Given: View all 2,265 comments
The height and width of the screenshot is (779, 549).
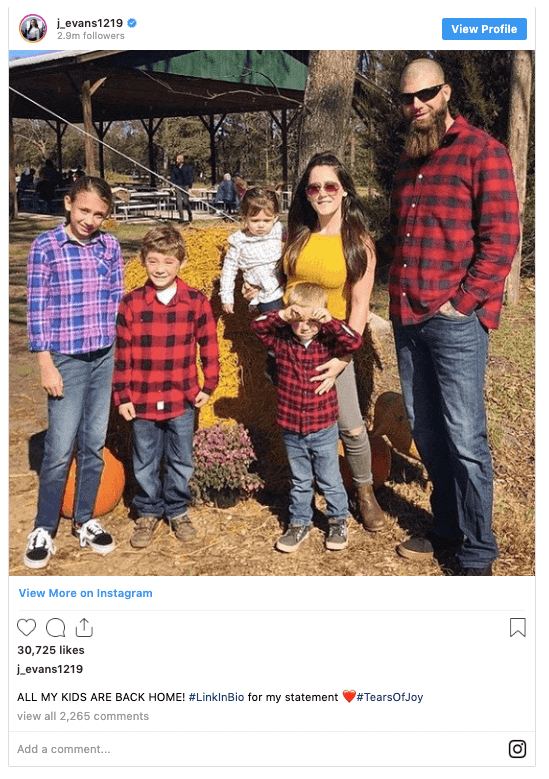Looking at the screenshot, I should (83, 716).
